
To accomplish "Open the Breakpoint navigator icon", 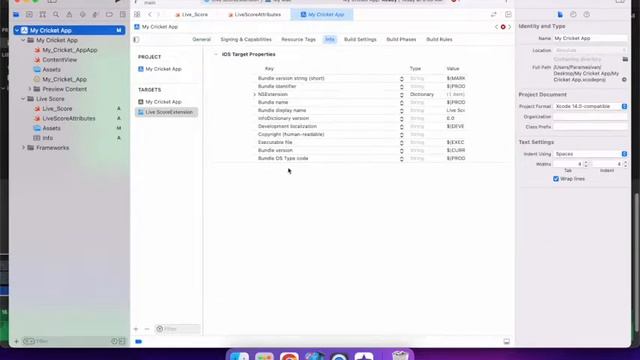I will coord(109,14).
